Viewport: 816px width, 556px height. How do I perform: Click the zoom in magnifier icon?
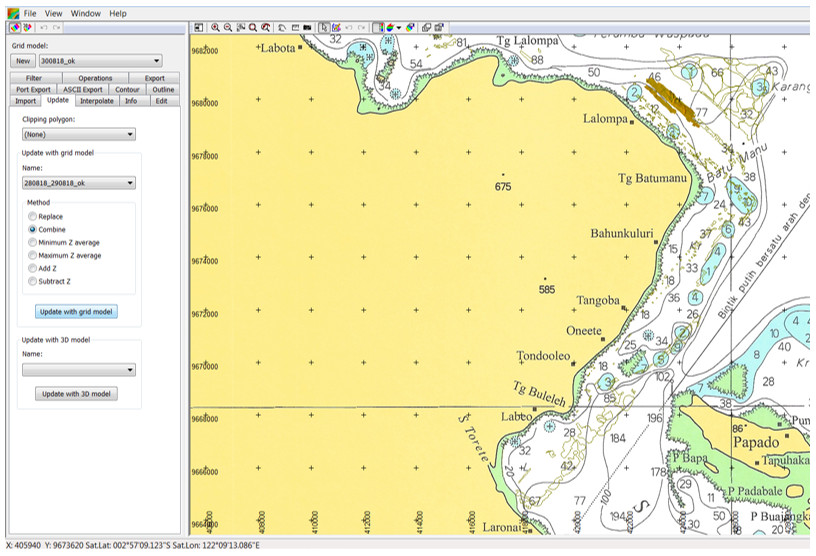coord(215,28)
